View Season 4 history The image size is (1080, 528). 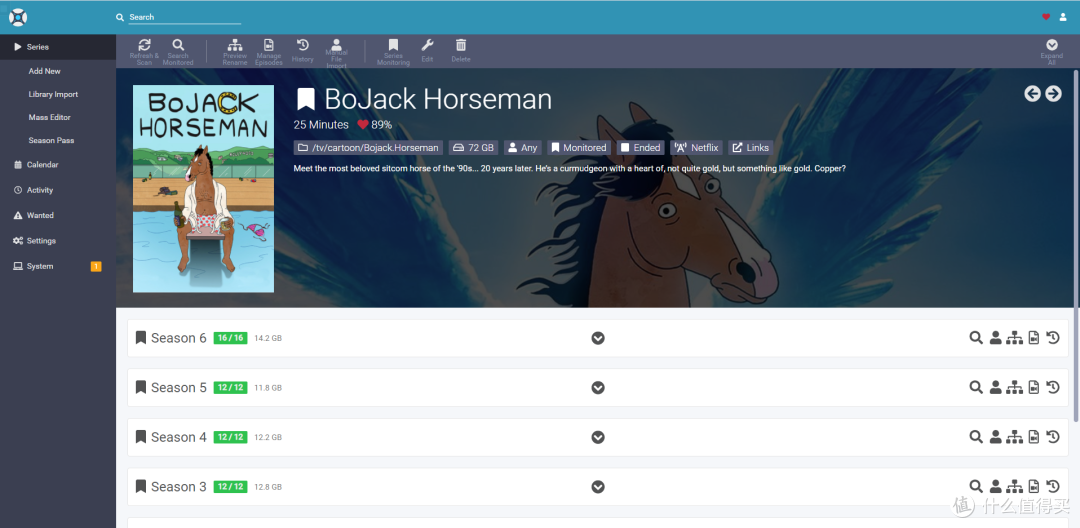pyautogui.click(x=1052, y=436)
